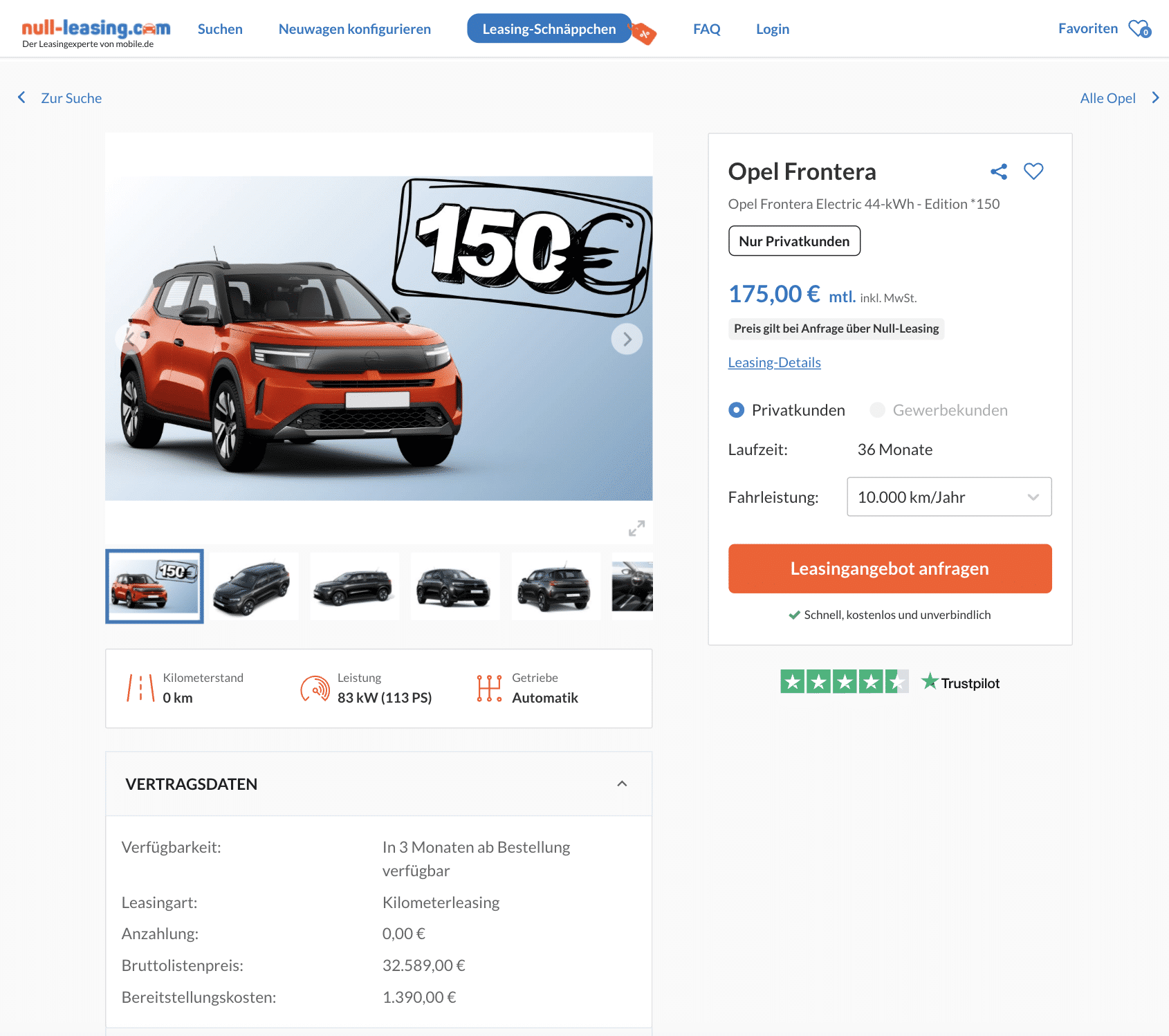Select the orange Frontera 150€ thumbnail
The image size is (1169, 1036).
click(x=154, y=586)
